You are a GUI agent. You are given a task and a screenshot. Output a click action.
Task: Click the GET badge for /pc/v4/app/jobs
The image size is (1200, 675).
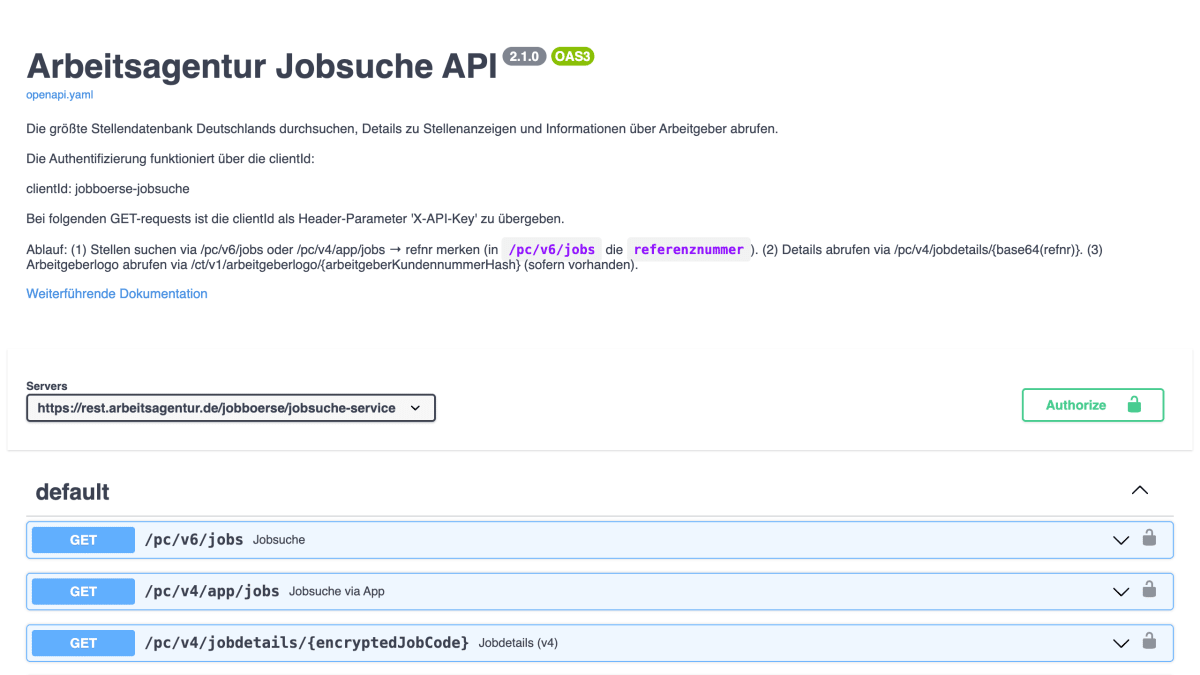click(x=83, y=592)
